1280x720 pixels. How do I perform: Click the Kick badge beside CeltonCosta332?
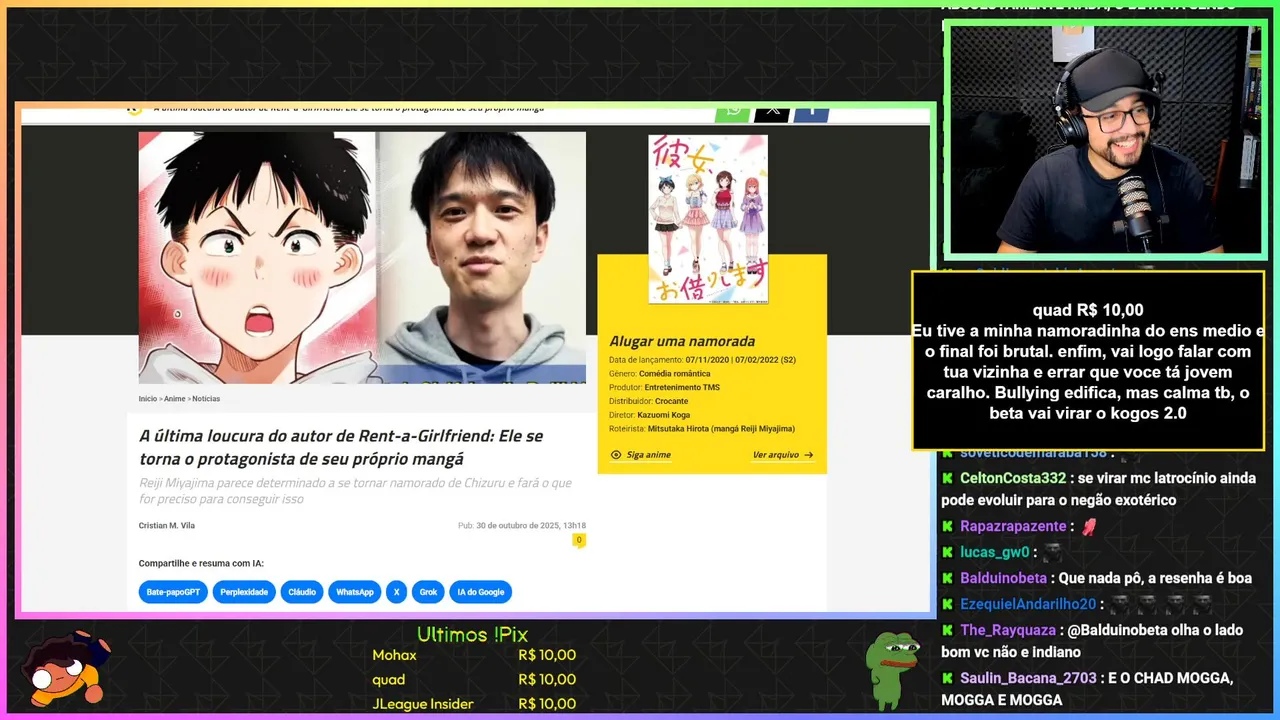(x=947, y=478)
